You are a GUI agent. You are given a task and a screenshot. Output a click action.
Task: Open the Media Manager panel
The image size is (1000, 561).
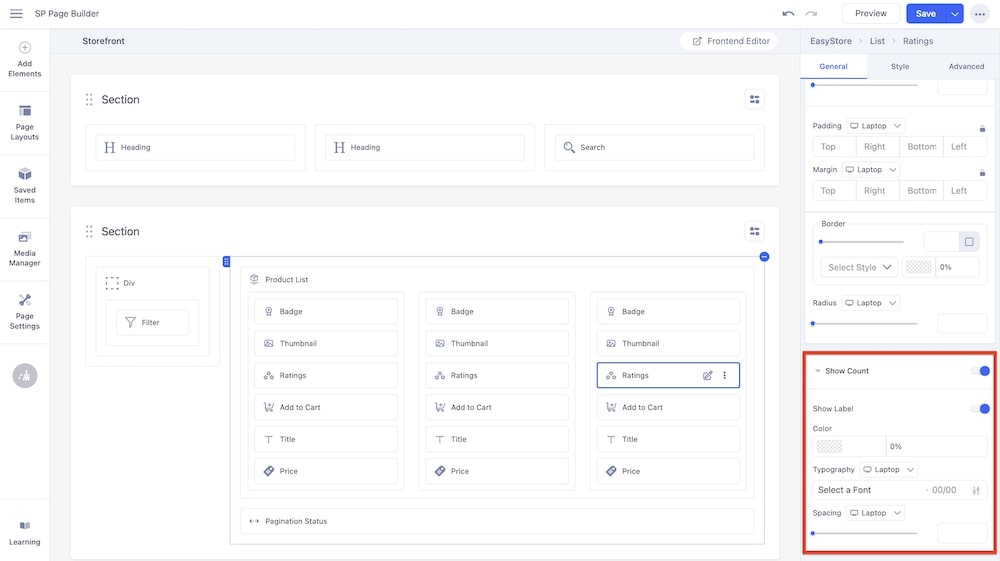[25, 249]
